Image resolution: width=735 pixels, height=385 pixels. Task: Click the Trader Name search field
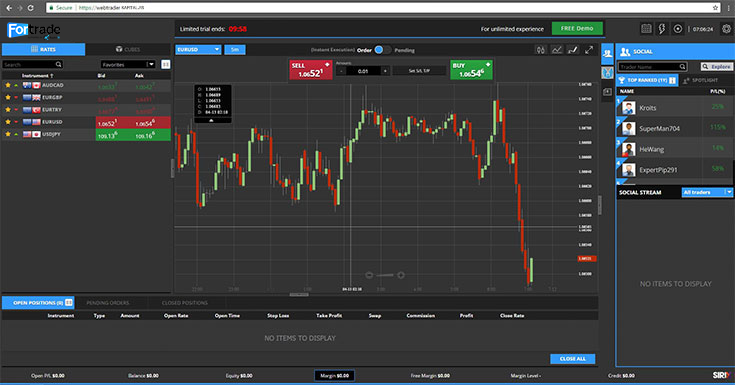[652, 67]
